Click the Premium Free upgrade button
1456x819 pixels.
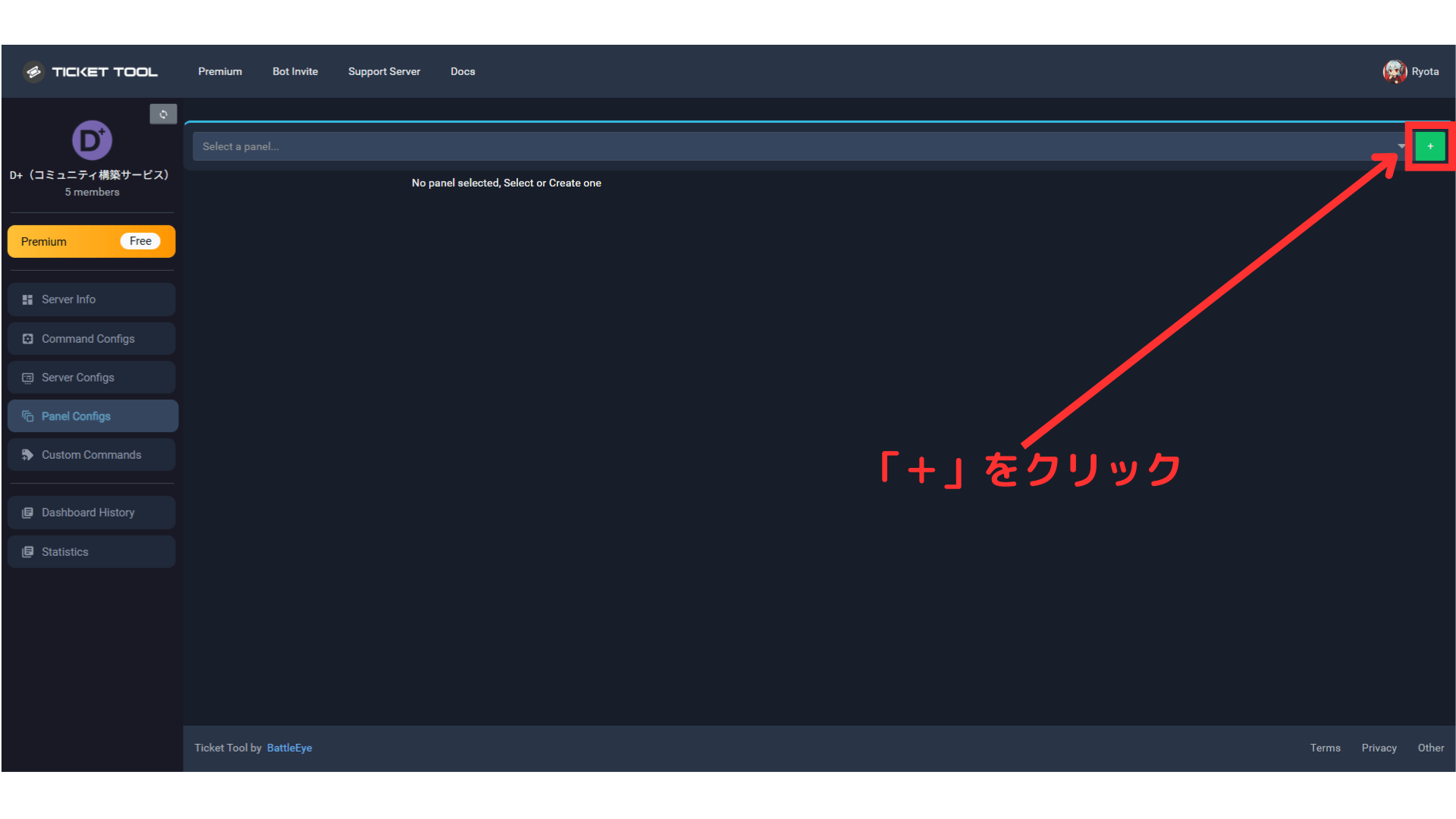(91, 241)
